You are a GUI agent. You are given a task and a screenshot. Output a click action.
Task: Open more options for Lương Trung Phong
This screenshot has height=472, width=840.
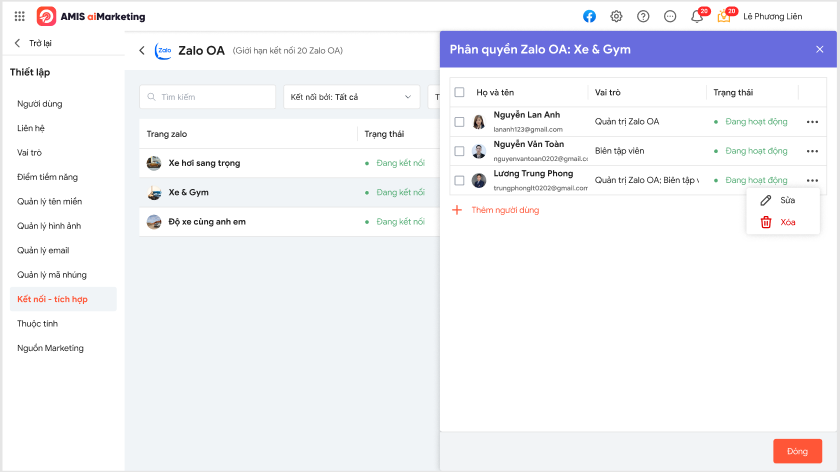pyautogui.click(x=812, y=181)
